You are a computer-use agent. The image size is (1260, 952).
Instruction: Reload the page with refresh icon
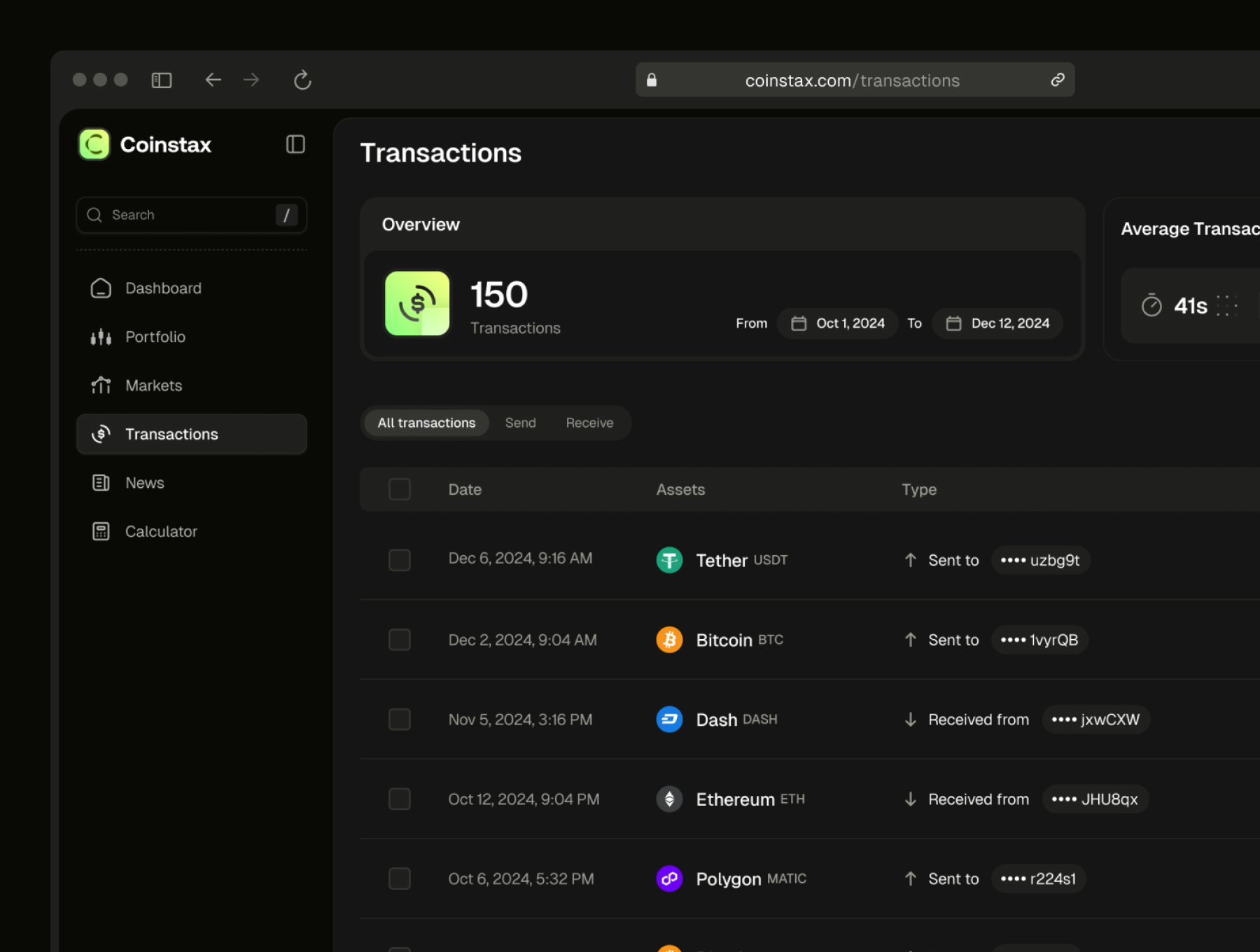pos(302,80)
